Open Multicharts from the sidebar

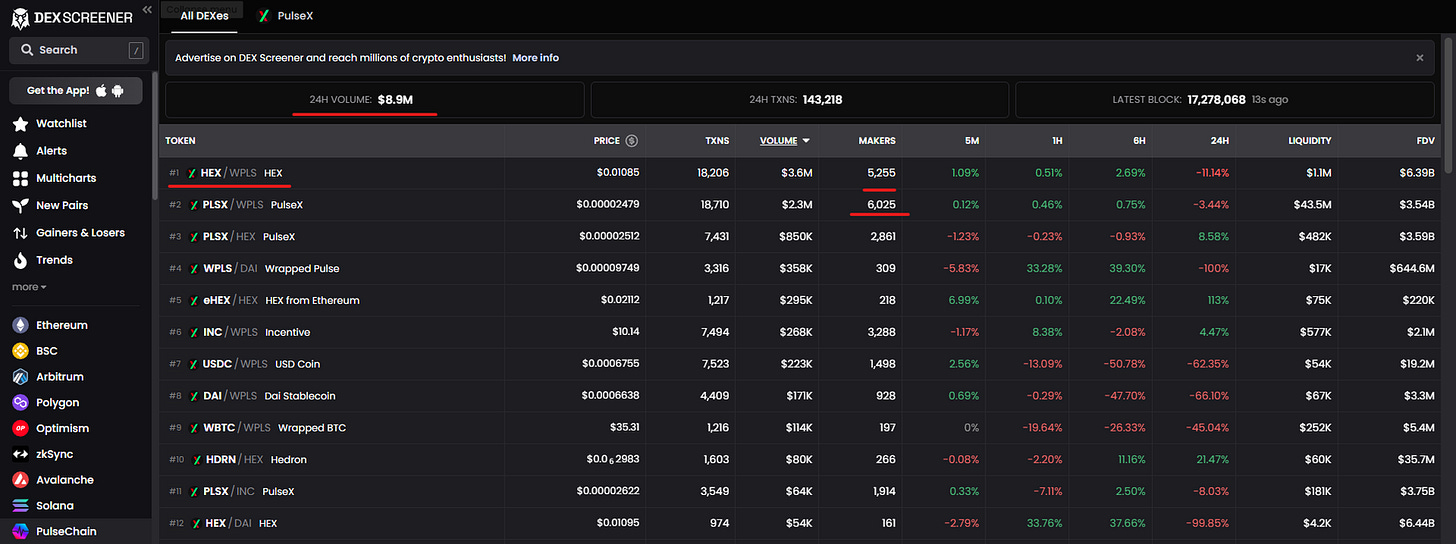pos(66,178)
